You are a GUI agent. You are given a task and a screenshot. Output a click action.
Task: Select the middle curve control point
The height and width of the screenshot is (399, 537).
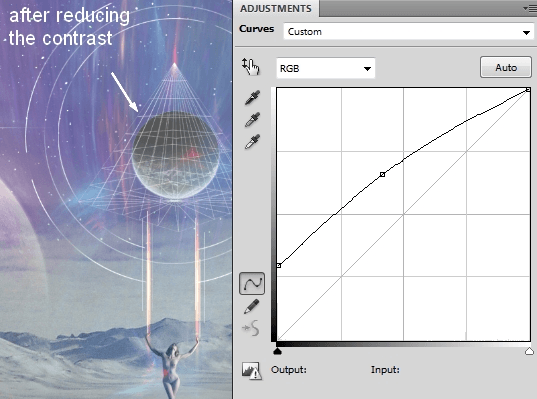click(x=383, y=175)
